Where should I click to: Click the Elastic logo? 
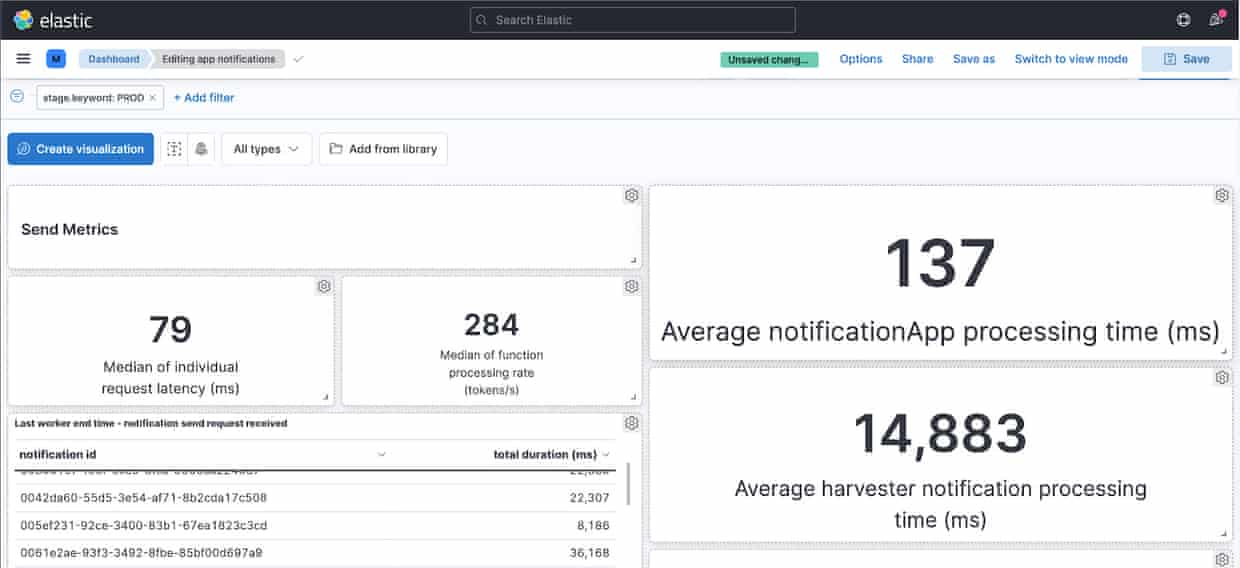(x=50, y=19)
